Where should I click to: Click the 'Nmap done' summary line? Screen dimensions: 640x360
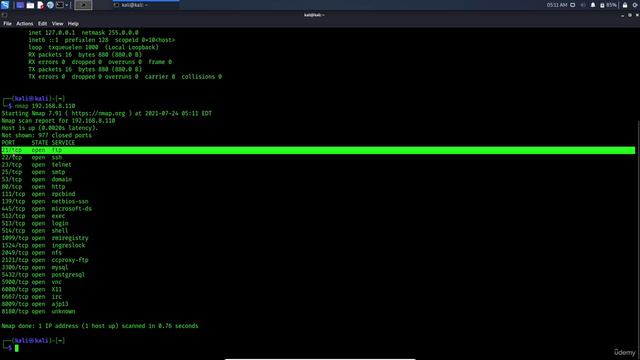point(100,326)
